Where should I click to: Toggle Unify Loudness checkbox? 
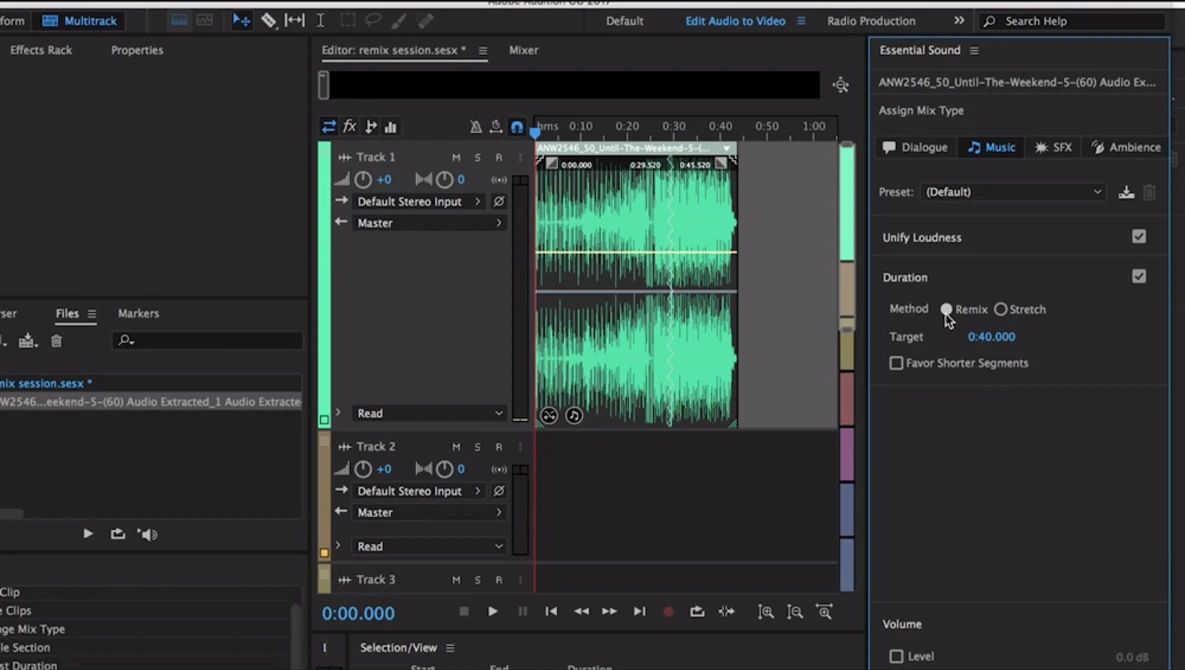pos(1139,236)
